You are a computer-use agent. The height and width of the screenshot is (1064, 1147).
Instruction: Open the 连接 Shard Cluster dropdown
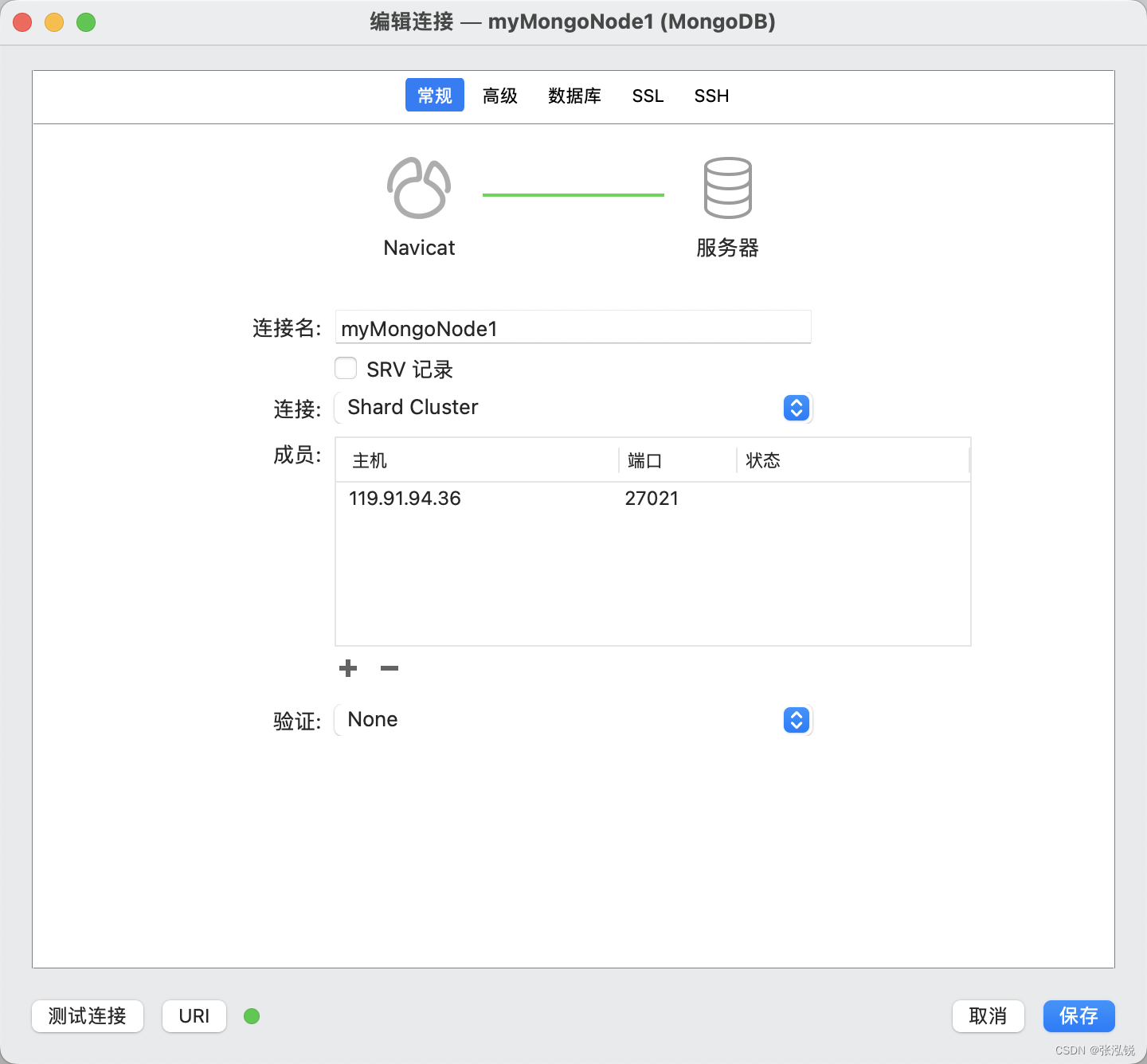[x=573, y=408]
